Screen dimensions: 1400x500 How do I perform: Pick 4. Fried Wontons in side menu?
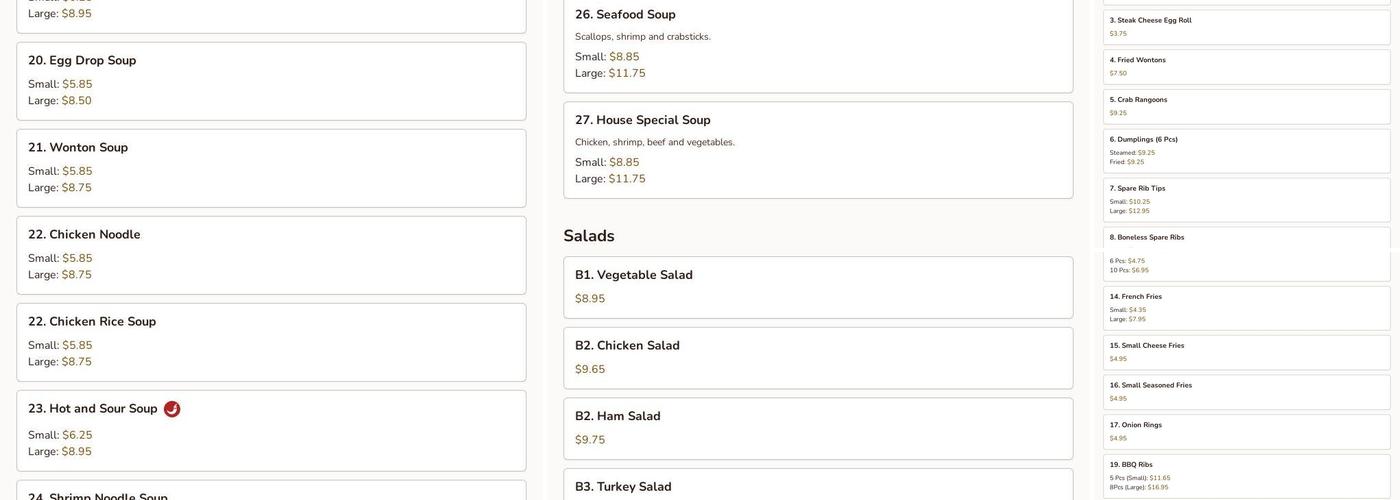(1246, 67)
